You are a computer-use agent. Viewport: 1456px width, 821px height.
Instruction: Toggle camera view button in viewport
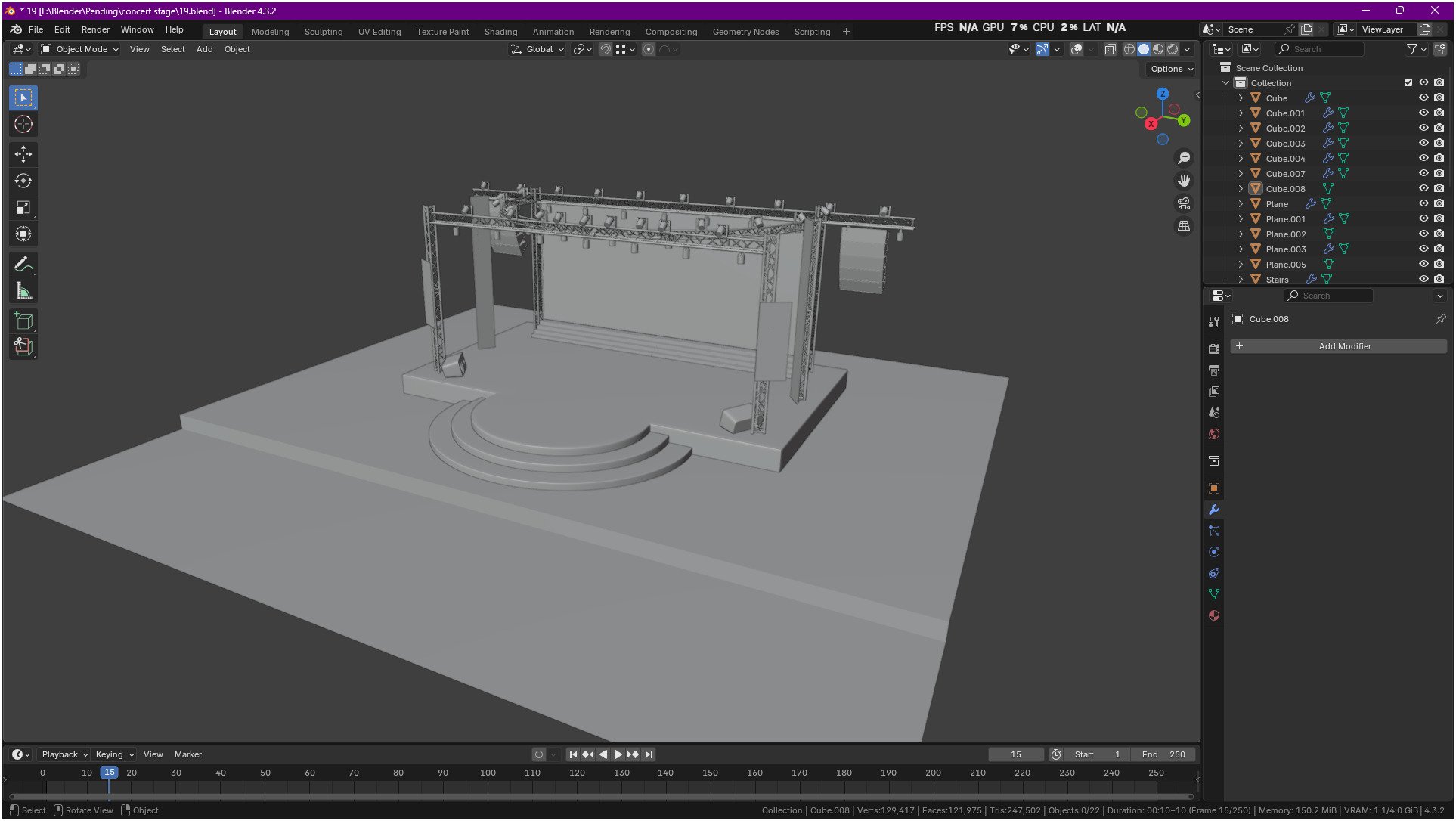1184,203
